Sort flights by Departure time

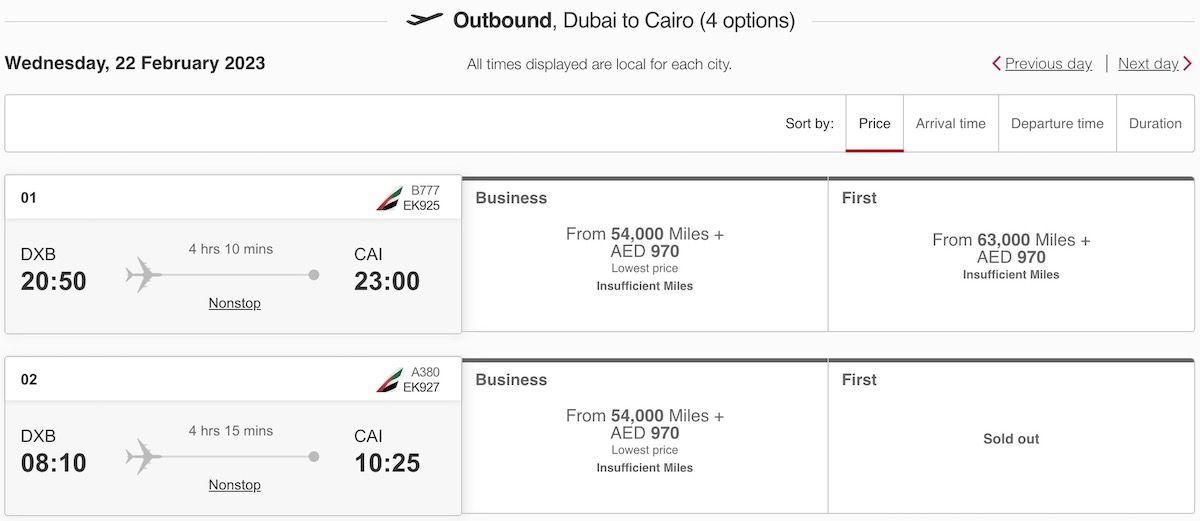[1057, 124]
